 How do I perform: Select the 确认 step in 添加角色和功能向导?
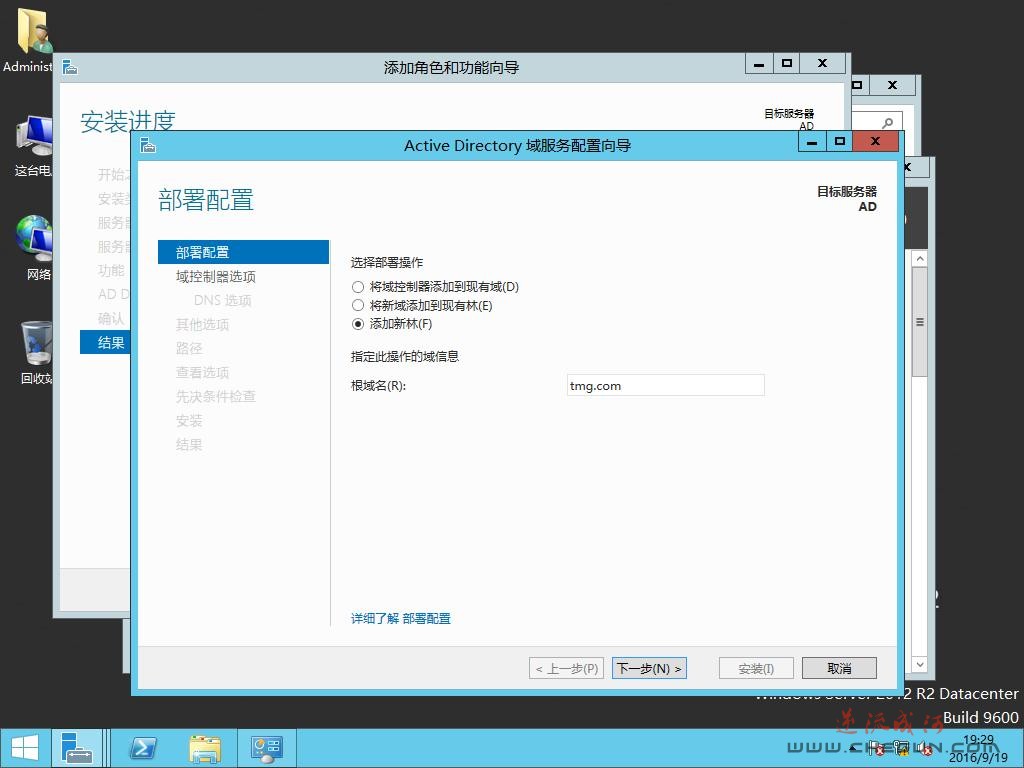point(111,318)
